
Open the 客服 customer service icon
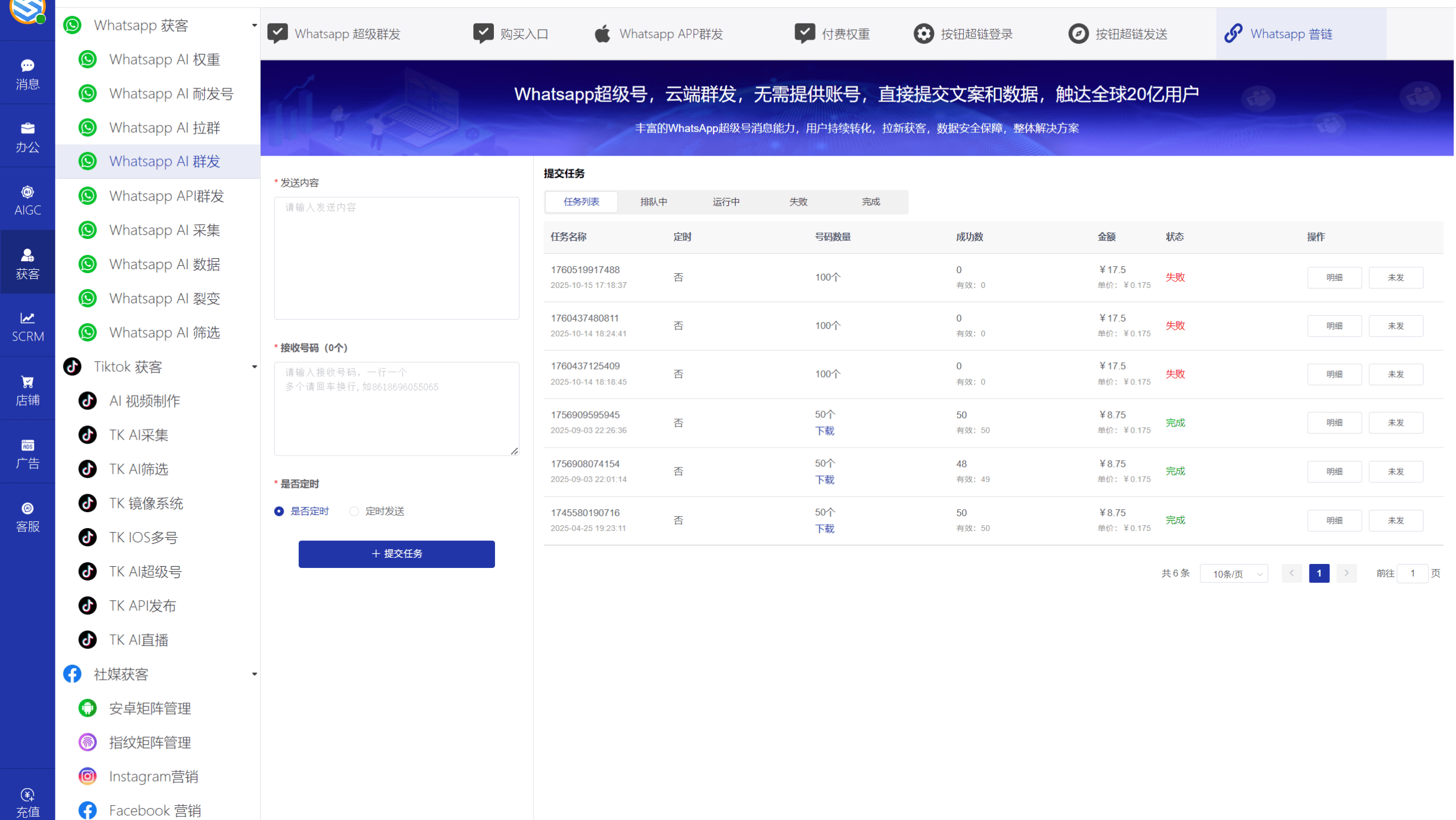[27, 515]
